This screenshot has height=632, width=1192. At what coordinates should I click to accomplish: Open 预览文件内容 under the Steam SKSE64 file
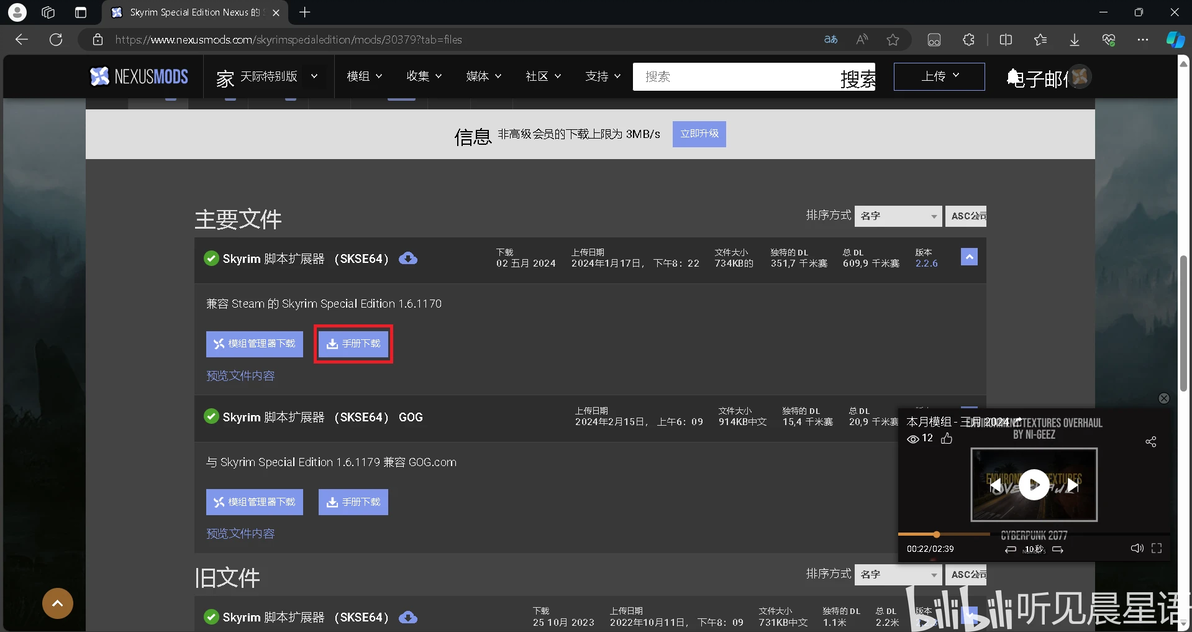(x=240, y=376)
